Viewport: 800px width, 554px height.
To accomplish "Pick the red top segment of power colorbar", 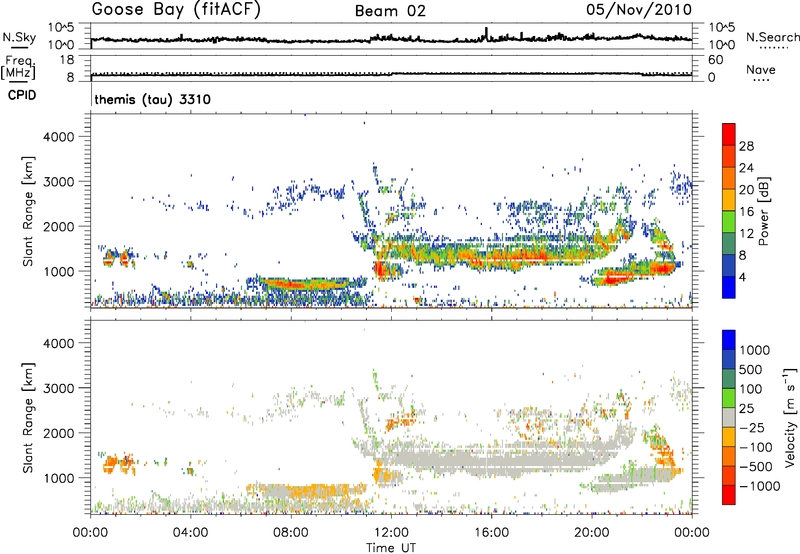I will (x=729, y=134).
